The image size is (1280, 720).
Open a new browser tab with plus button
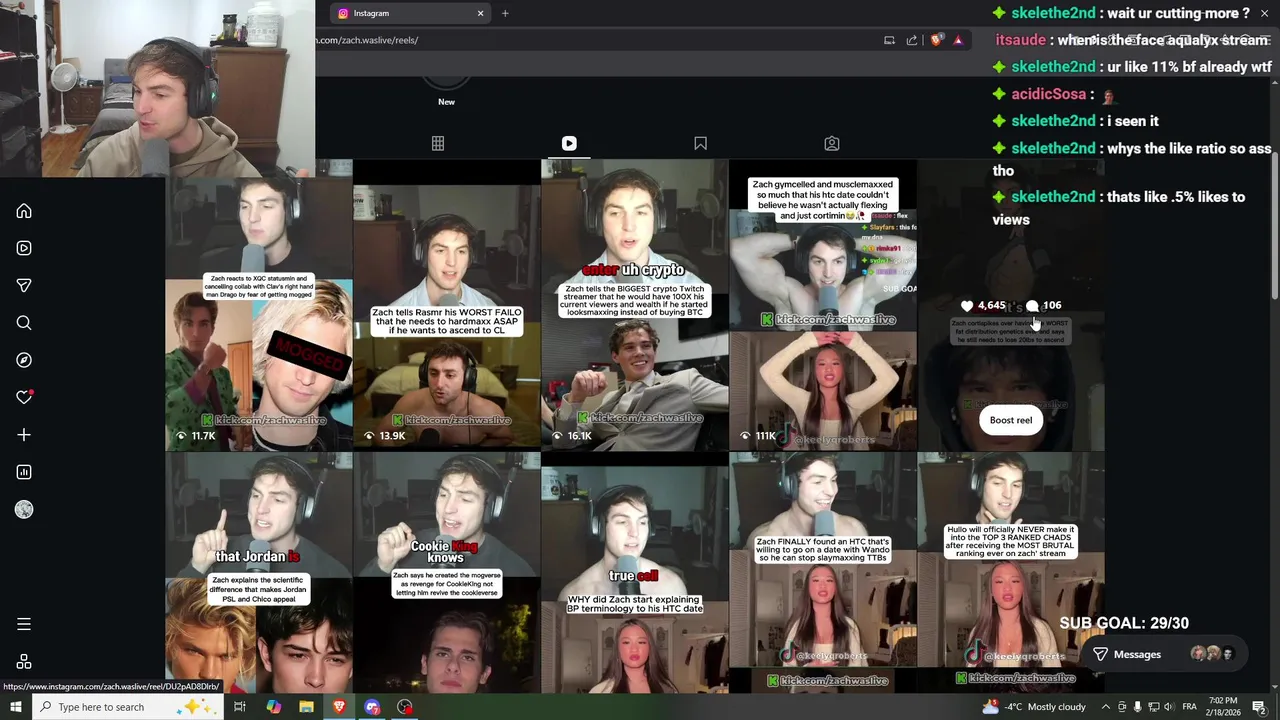coord(505,13)
